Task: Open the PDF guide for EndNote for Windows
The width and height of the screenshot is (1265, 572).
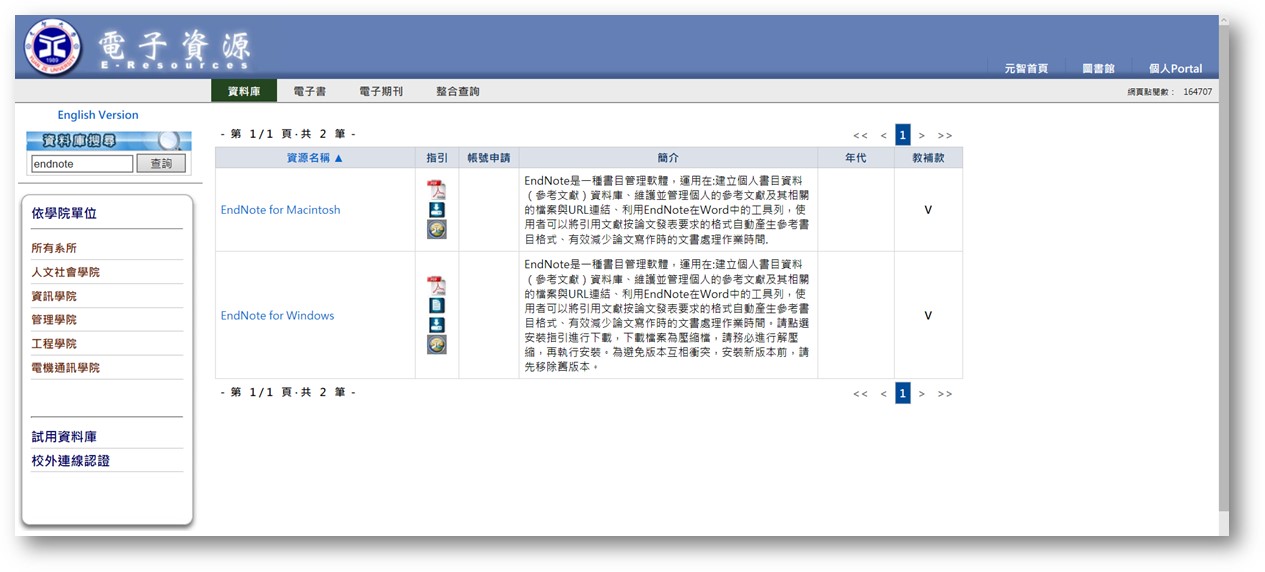Action: (x=436, y=286)
